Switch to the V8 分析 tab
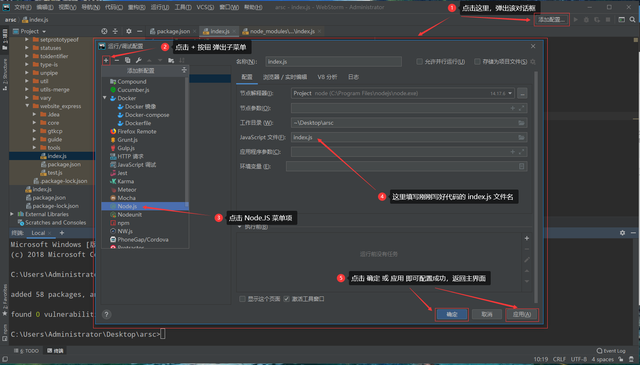640x365 pixels. (327, 77)
